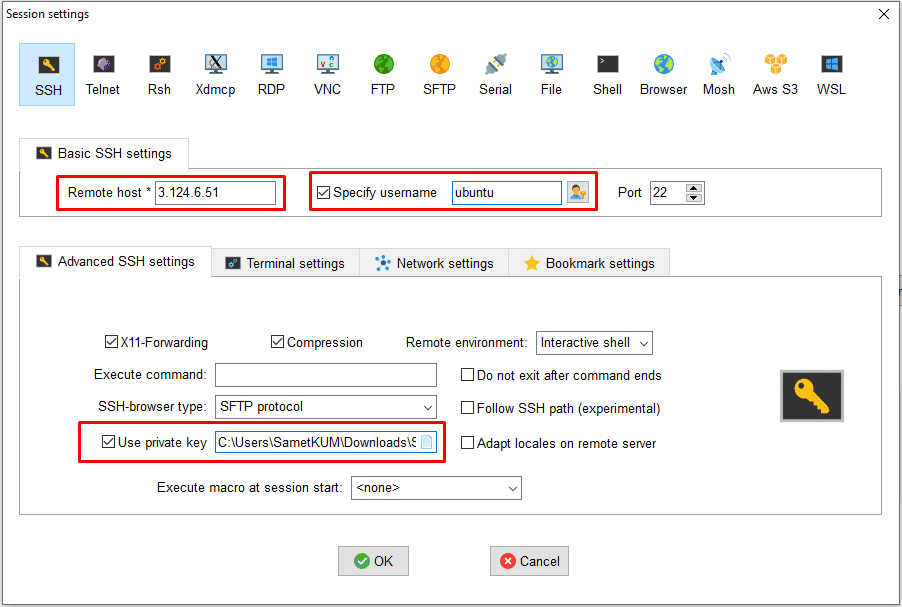
Task: Enable Adapt locales on remote server
Action: pos(467,442)
